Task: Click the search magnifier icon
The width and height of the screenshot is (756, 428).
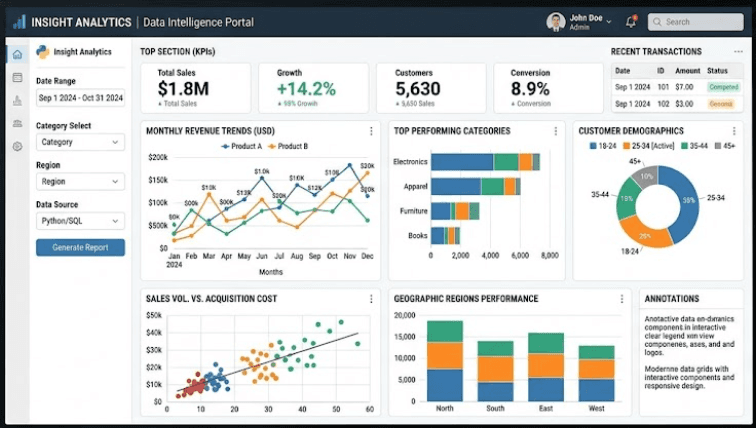Action: pos(657,22)
